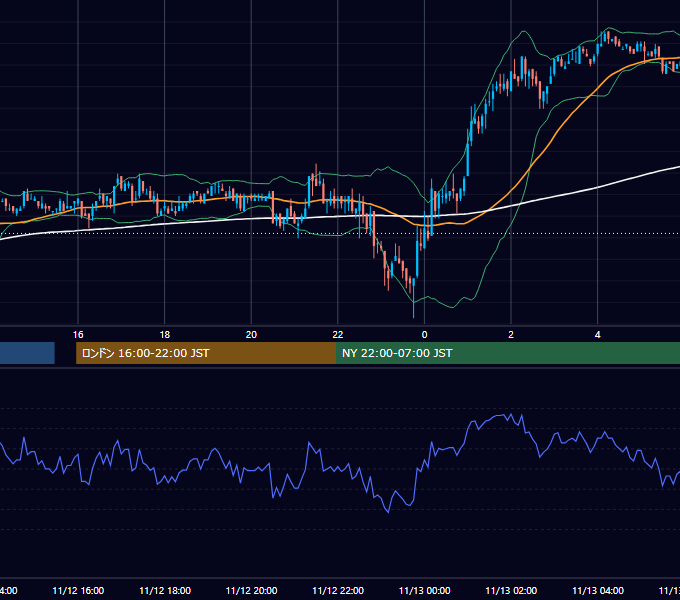
Task: Click the 11/12 20:00 date label
Action: [x=251, y=590]
